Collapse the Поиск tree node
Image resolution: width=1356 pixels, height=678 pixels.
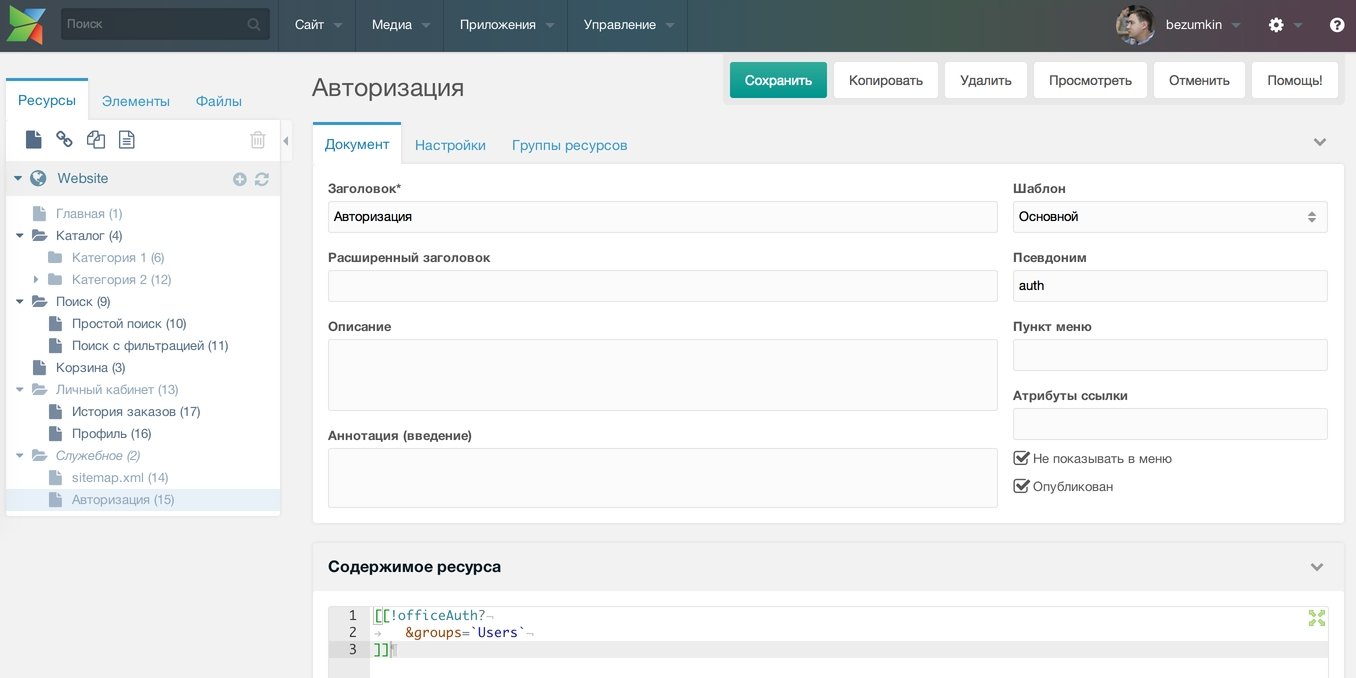pos(21,302)
